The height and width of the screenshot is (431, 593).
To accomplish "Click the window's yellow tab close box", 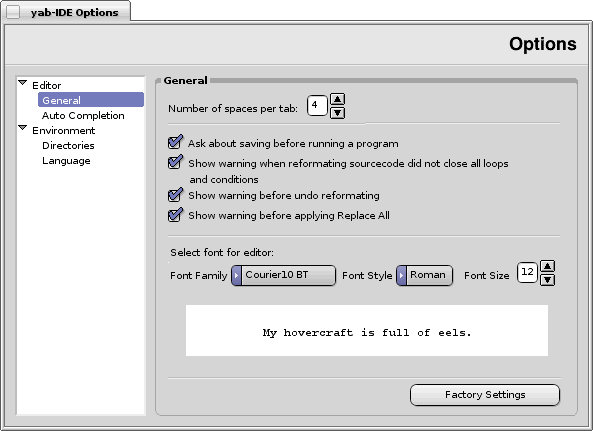I will (13, 12).
